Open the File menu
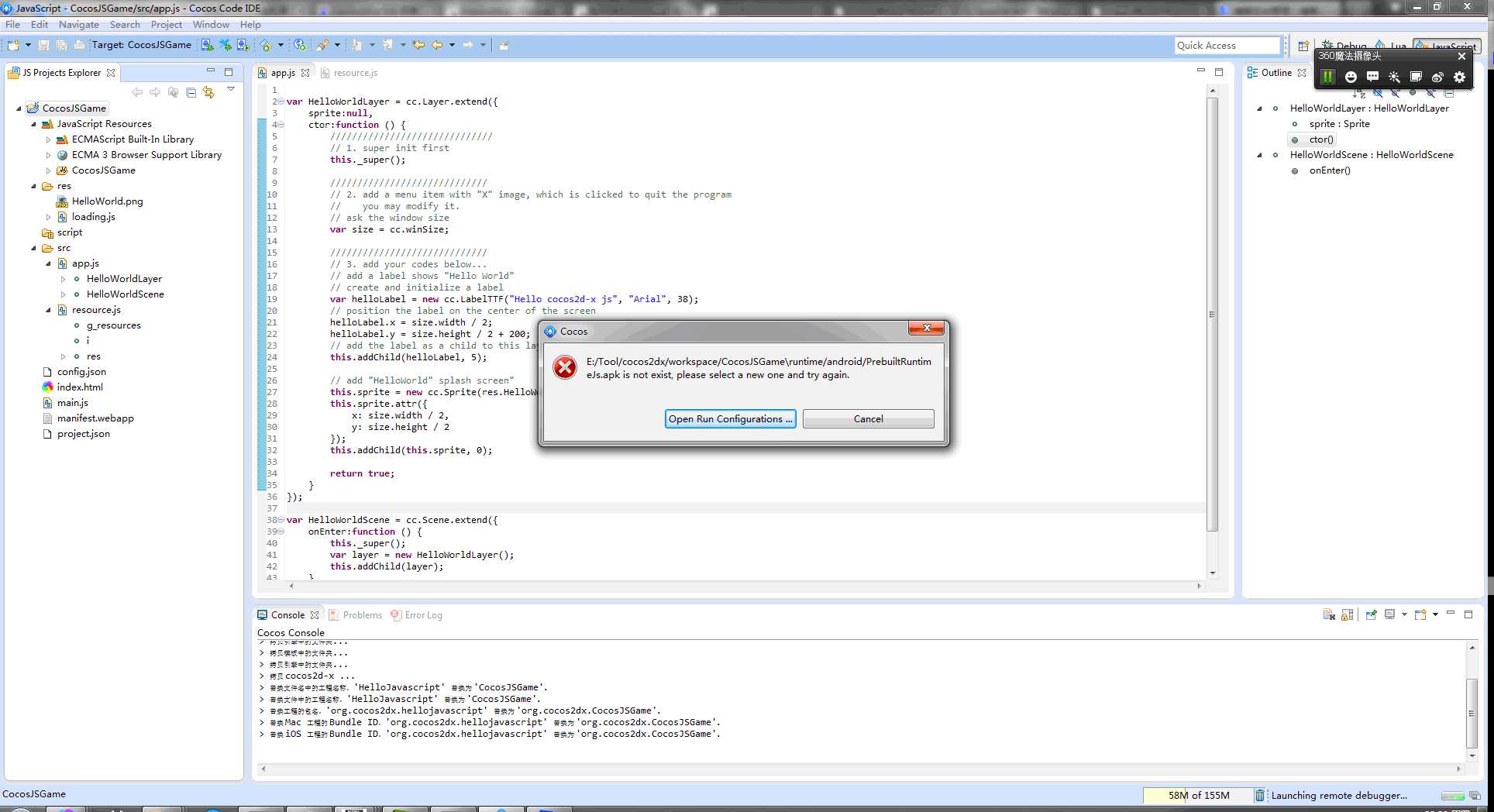Screen dimensions: 1494x812 [12, 25]
